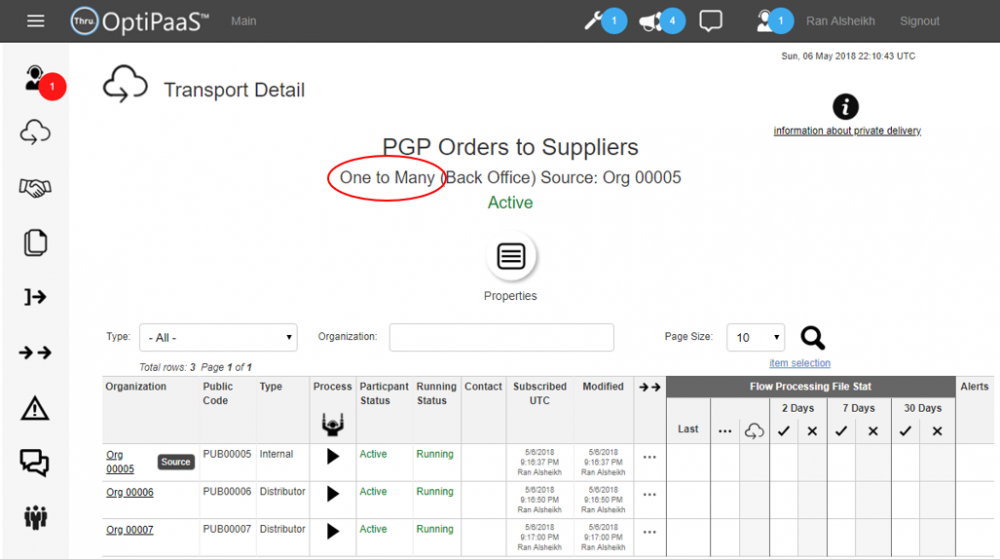The height and width of the screenshot is (559, 1000).
Task: Expand the ellipsis menu for Org 00006 row
Action: (x=650, y=494)
